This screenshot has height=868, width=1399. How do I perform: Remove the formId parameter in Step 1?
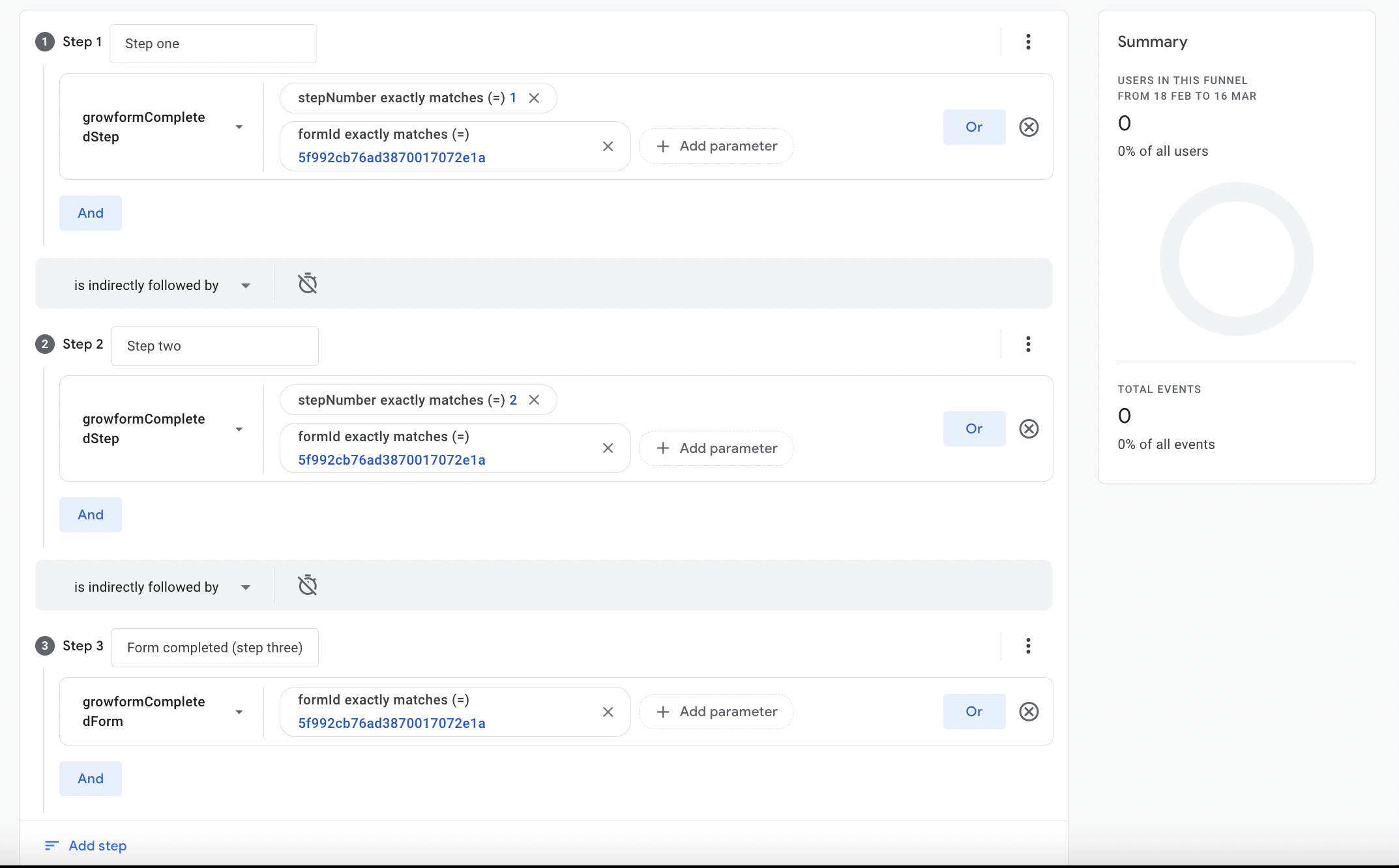click(608, 146)
